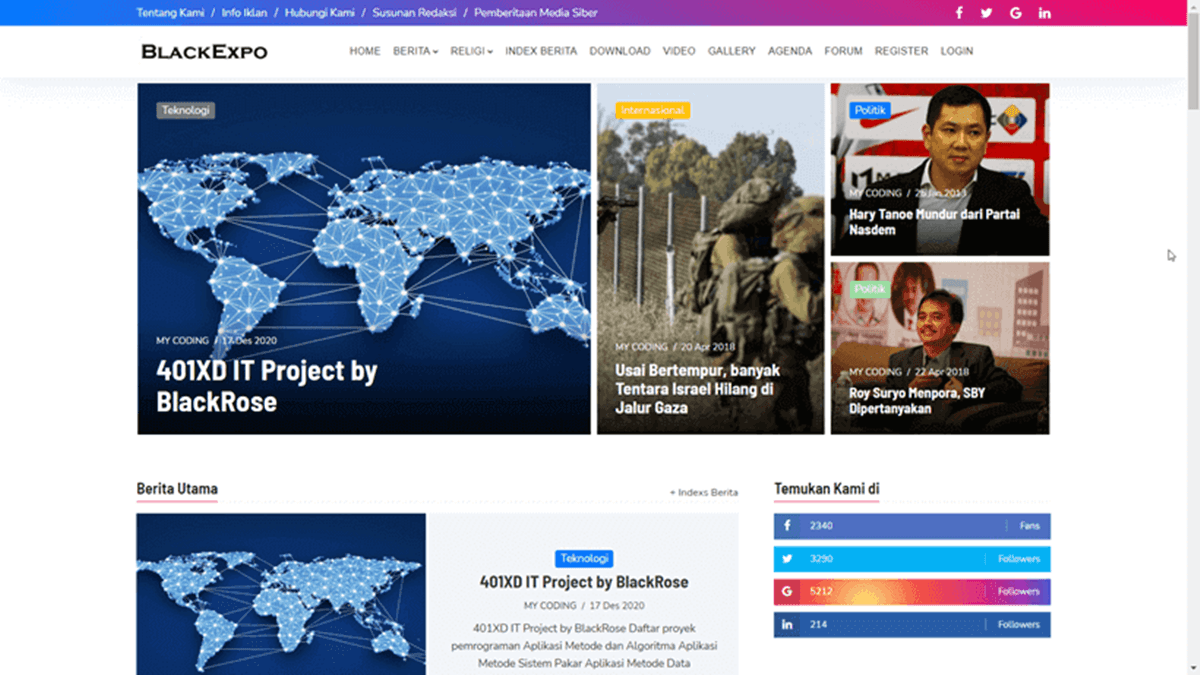Click the 17 Des 2020 date in Berita Utama
The width and height of the screenshot is (1200, 675).
(x=617, y=606)
